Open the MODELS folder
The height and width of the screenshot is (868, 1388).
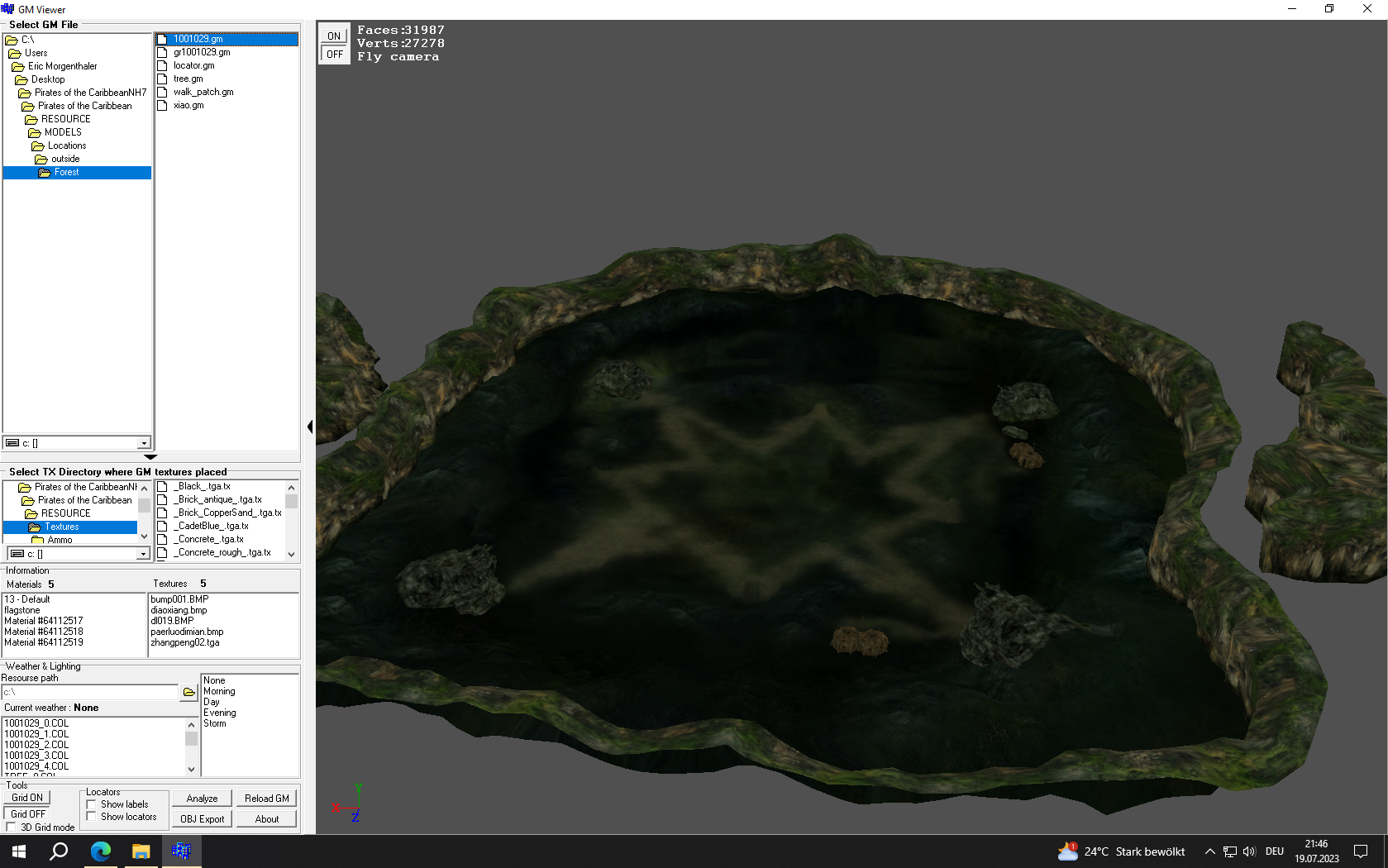click(x=63, y=132)
